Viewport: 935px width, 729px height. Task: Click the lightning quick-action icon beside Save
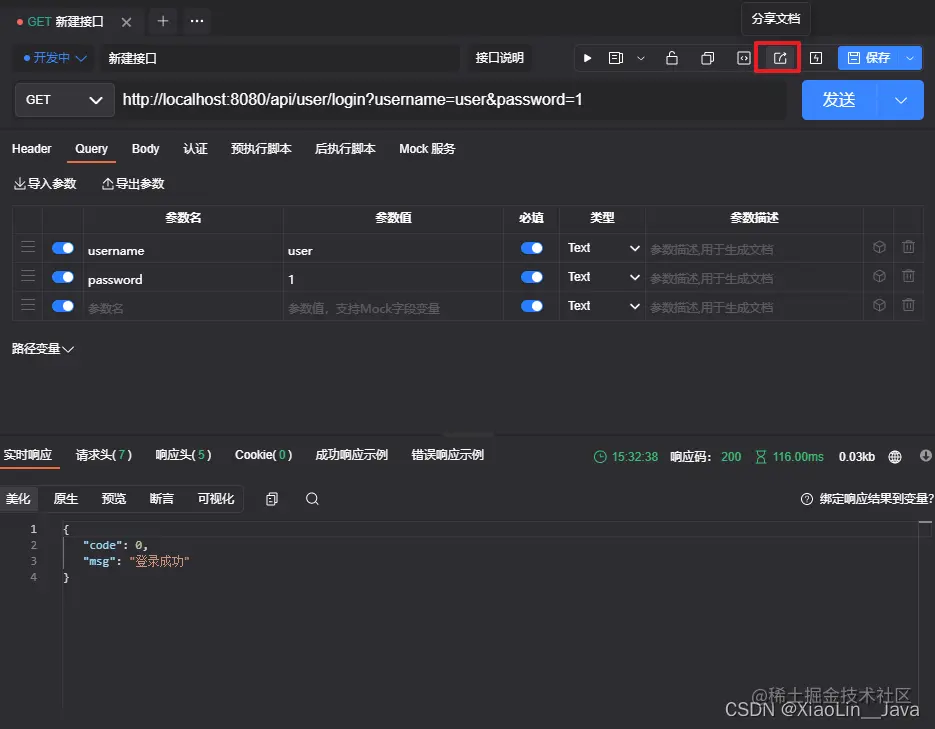pyautogui.click(x=816, y=58)
